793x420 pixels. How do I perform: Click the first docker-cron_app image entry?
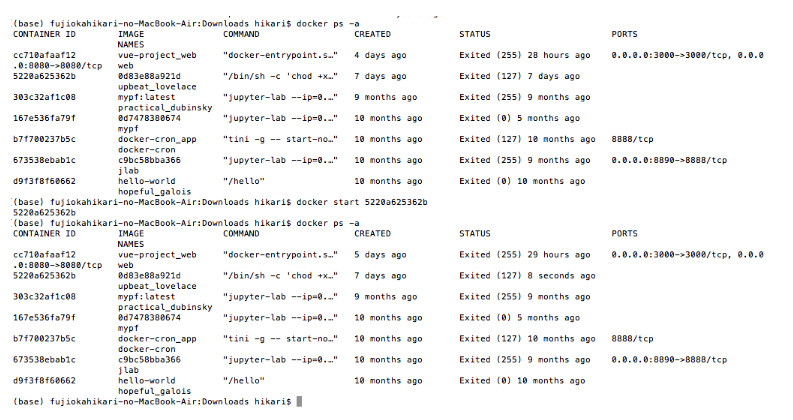click(x=157, y=139)
